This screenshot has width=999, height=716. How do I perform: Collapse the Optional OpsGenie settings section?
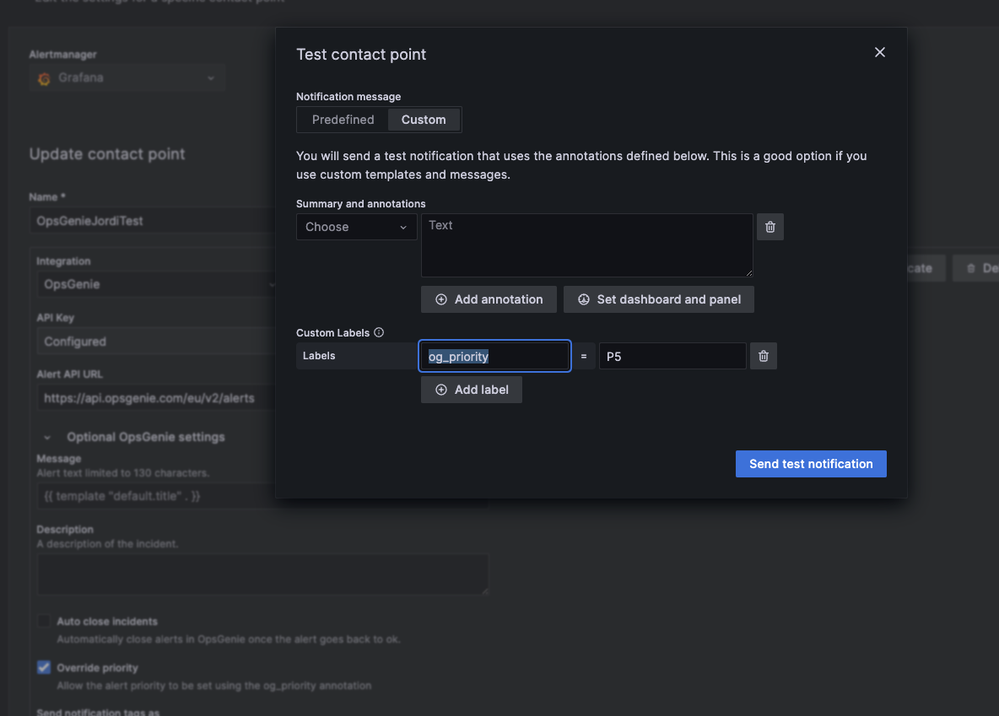pyautogui.click(x=46, y=436)
